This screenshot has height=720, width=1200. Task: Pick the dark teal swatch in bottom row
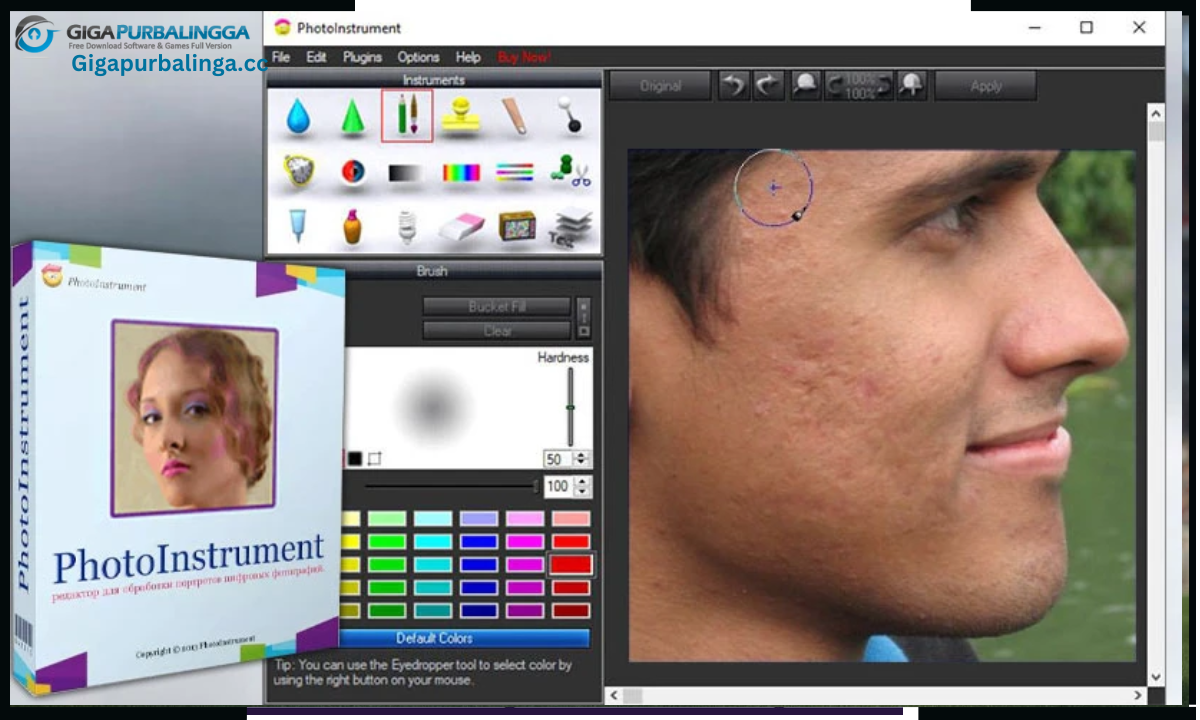(433, 610)
